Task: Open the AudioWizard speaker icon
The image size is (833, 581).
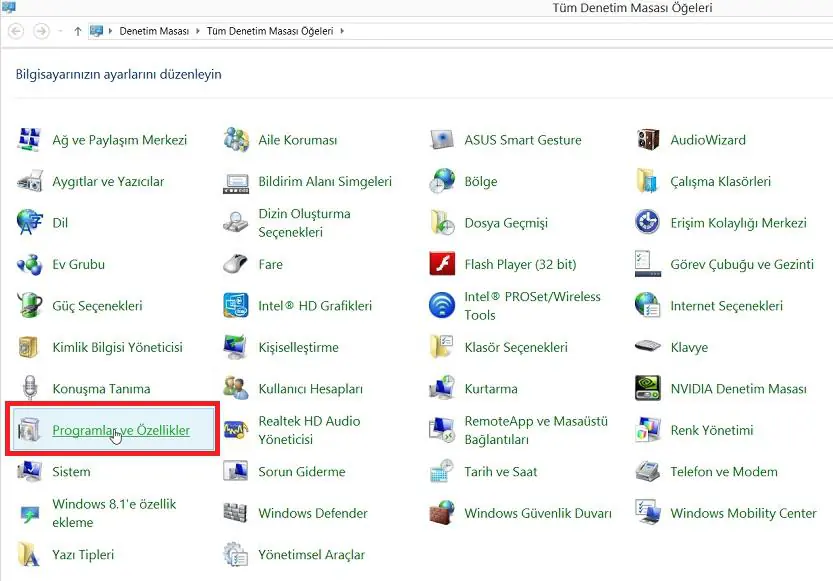Action: click(x=648, y=140)
